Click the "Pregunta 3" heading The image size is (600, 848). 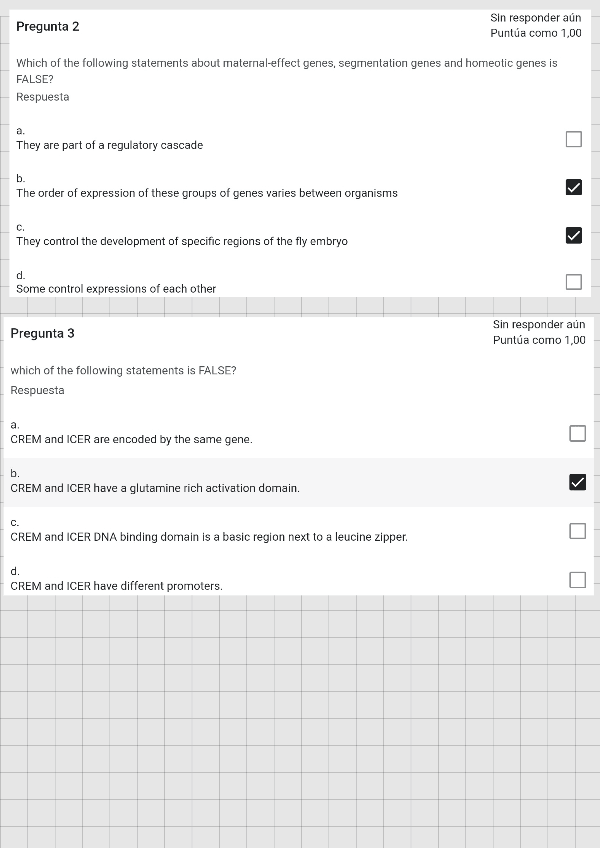[42, 333]
